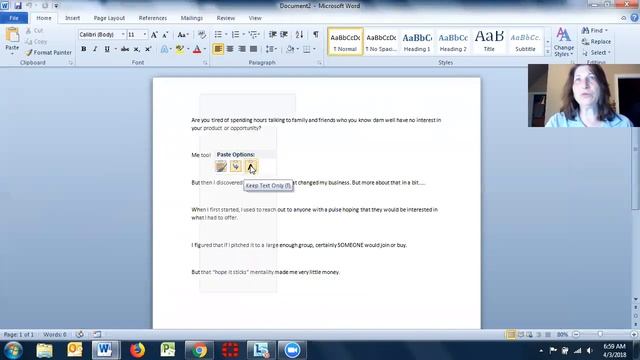Apply the Normal style
This screenshot has width=640, height=360.
point(345,42)
